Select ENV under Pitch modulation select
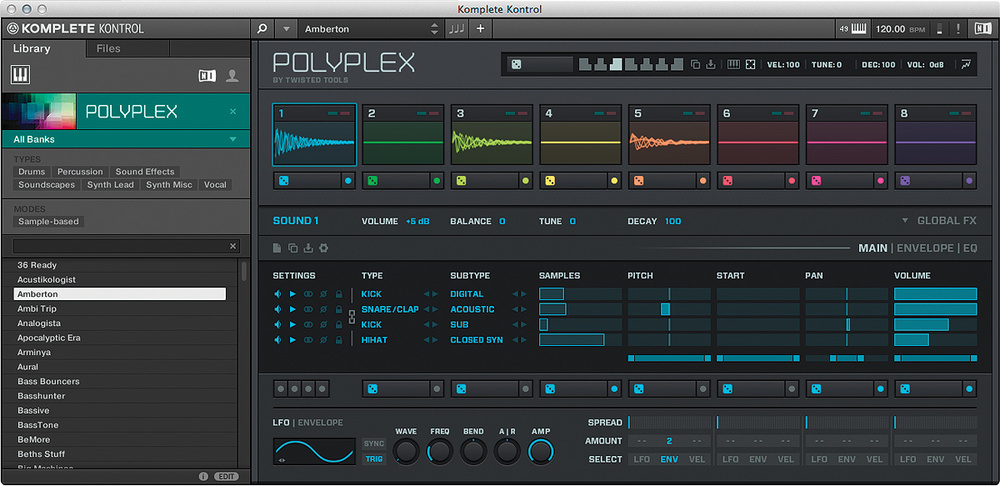The image size is (1000, 486). [x=669, y=459]
